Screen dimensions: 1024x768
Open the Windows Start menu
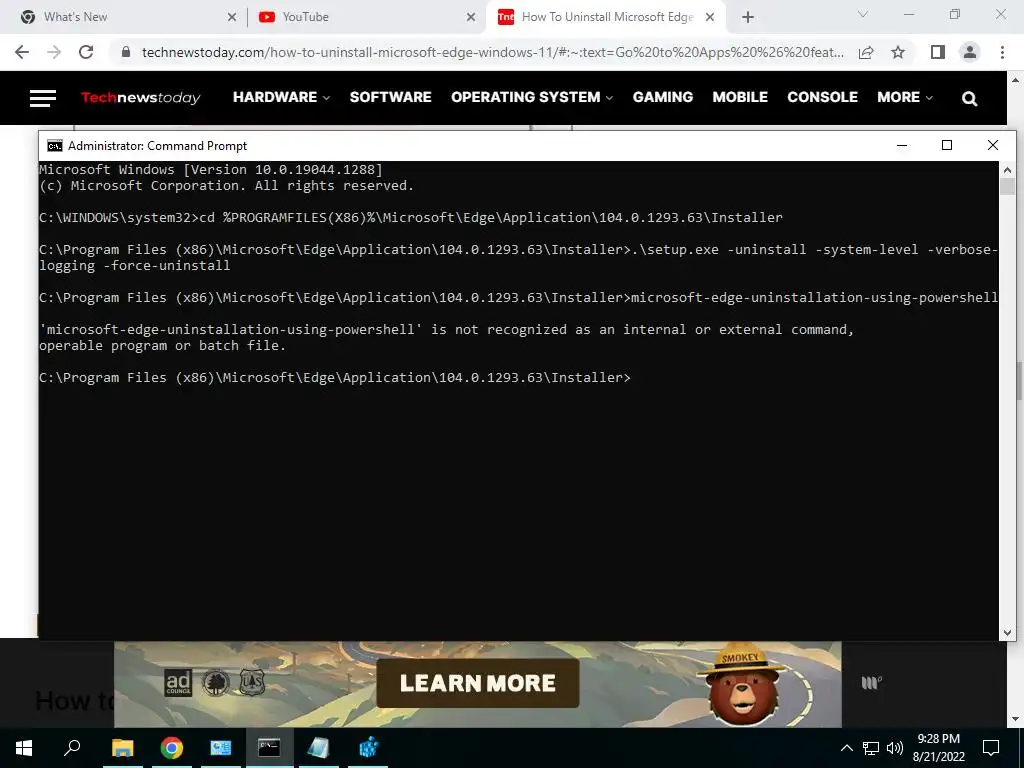tap(24, 748)
